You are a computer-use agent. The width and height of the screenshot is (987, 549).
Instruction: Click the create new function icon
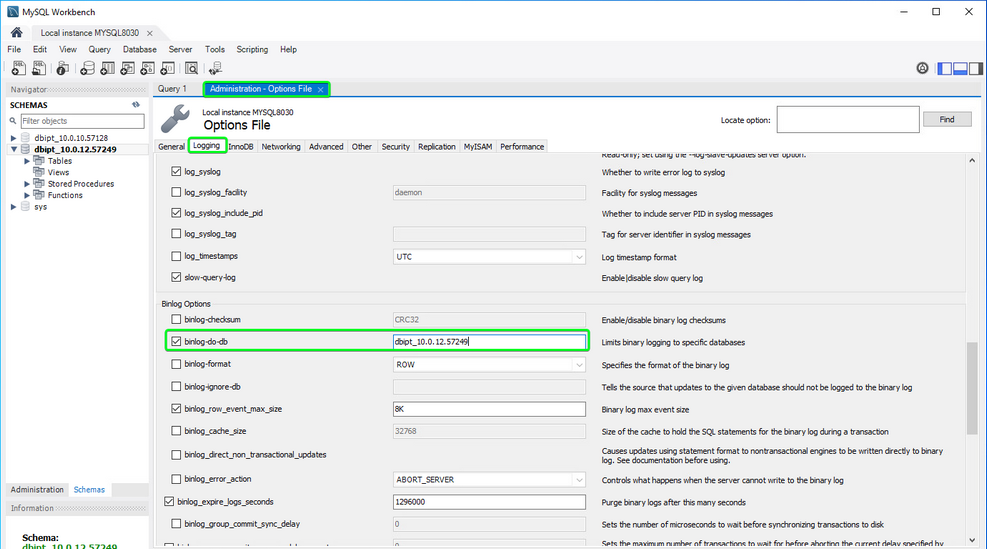pyautogui.click(x=168, y=68)
